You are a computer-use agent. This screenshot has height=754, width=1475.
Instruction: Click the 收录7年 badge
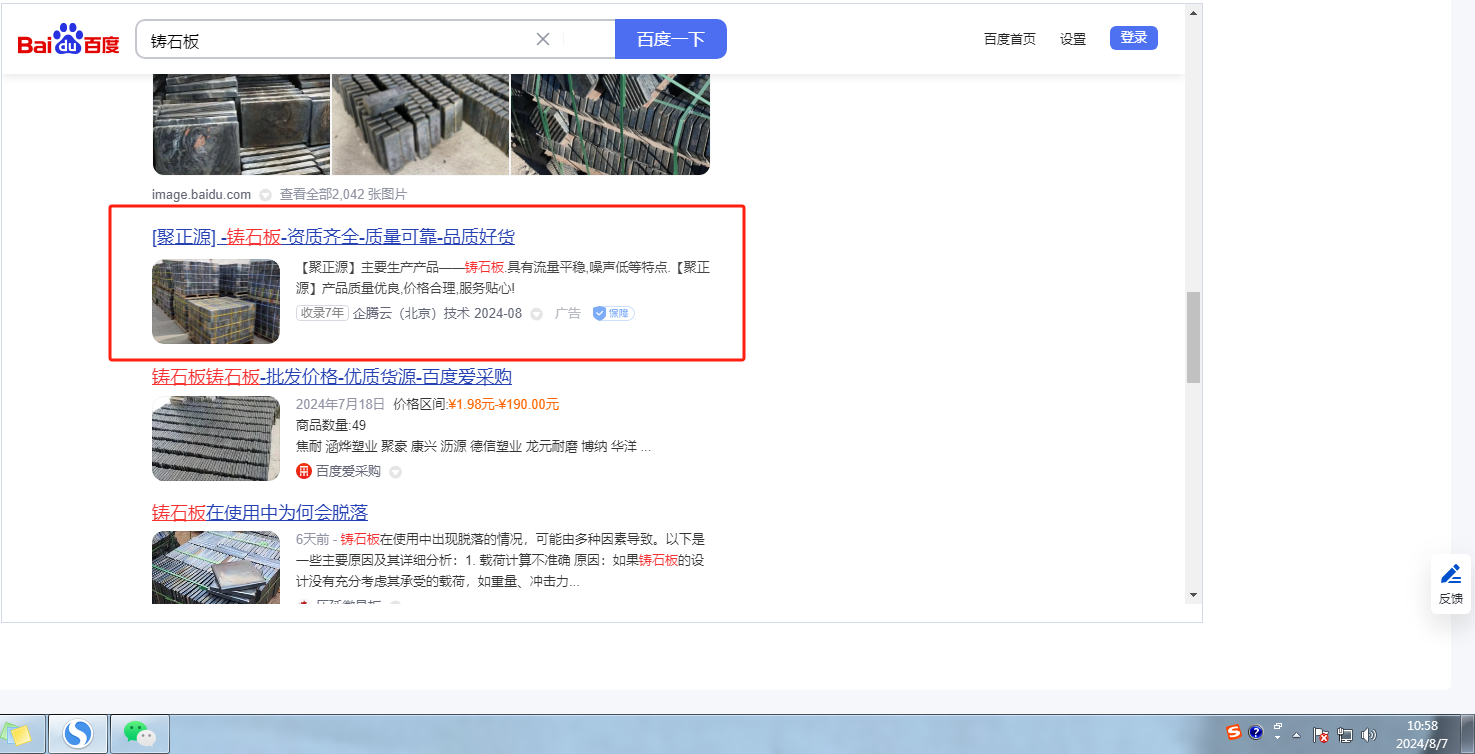322,313
